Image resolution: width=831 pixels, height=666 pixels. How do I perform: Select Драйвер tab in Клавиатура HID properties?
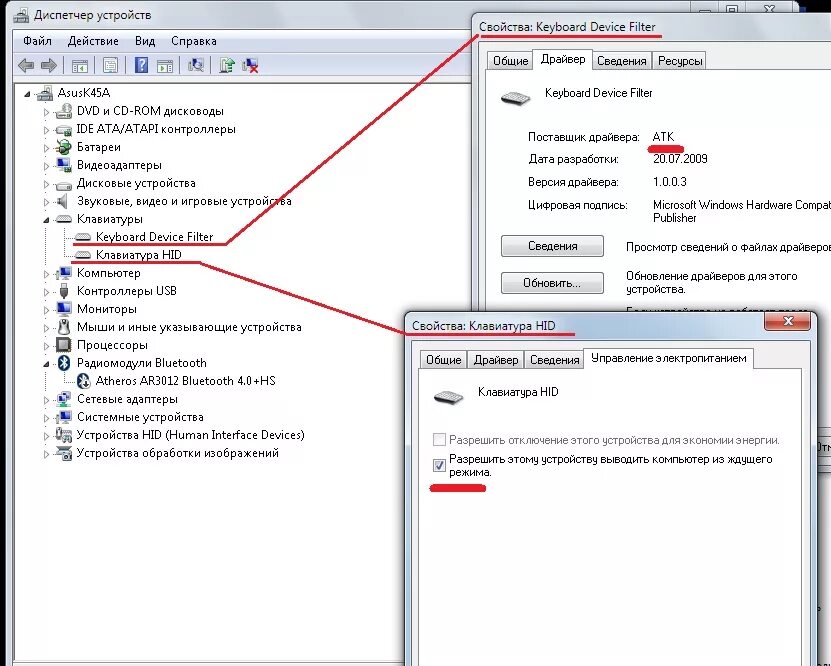tap(496, 360)
